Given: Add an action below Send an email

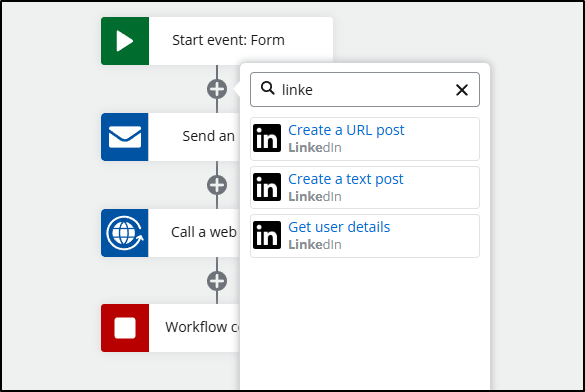Looking at the screenshot, I should 217,185.
